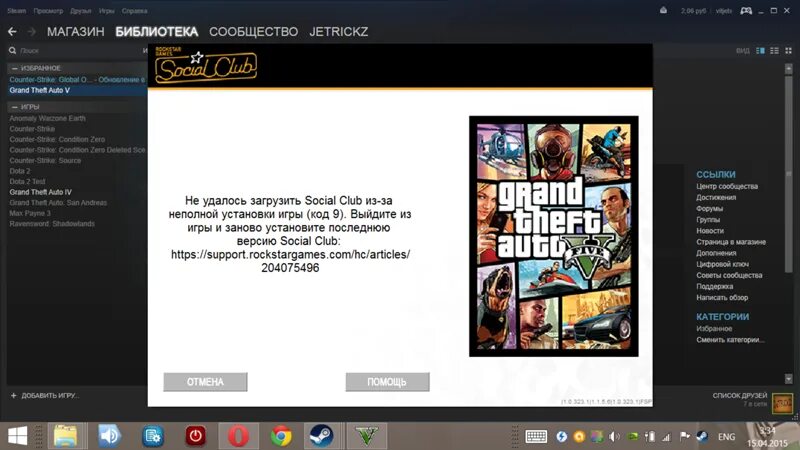Click the network signal tray icon
800x450 pixels.
(666, 437)
